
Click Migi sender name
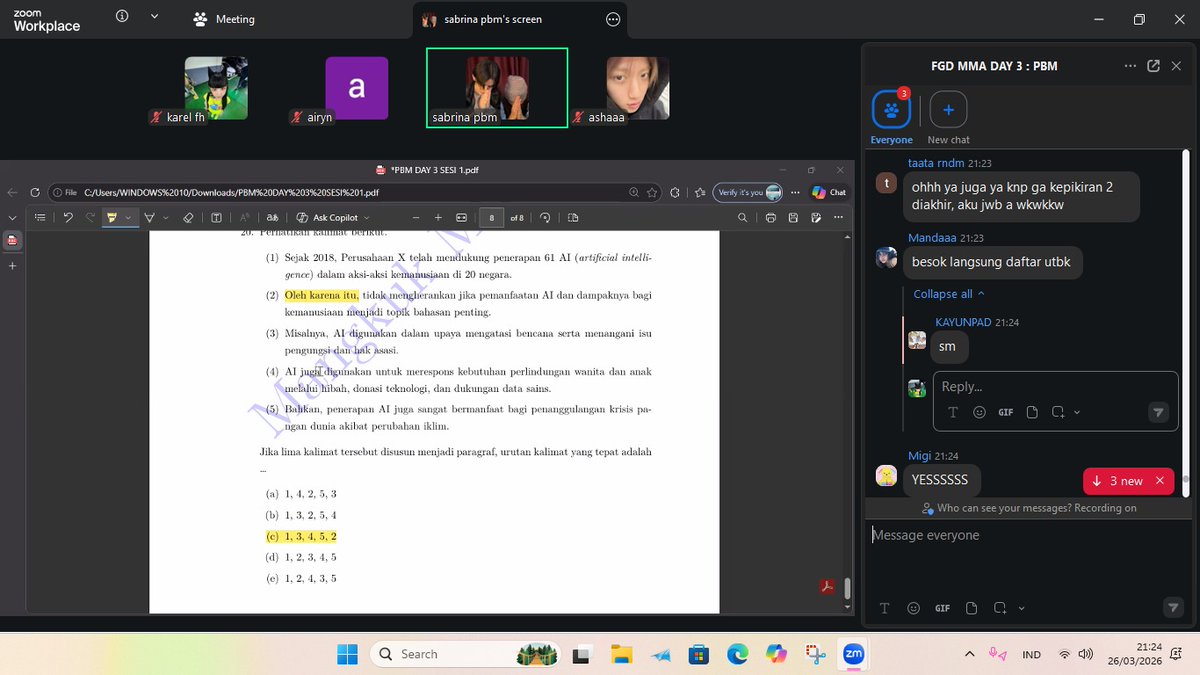pos(919,456)
